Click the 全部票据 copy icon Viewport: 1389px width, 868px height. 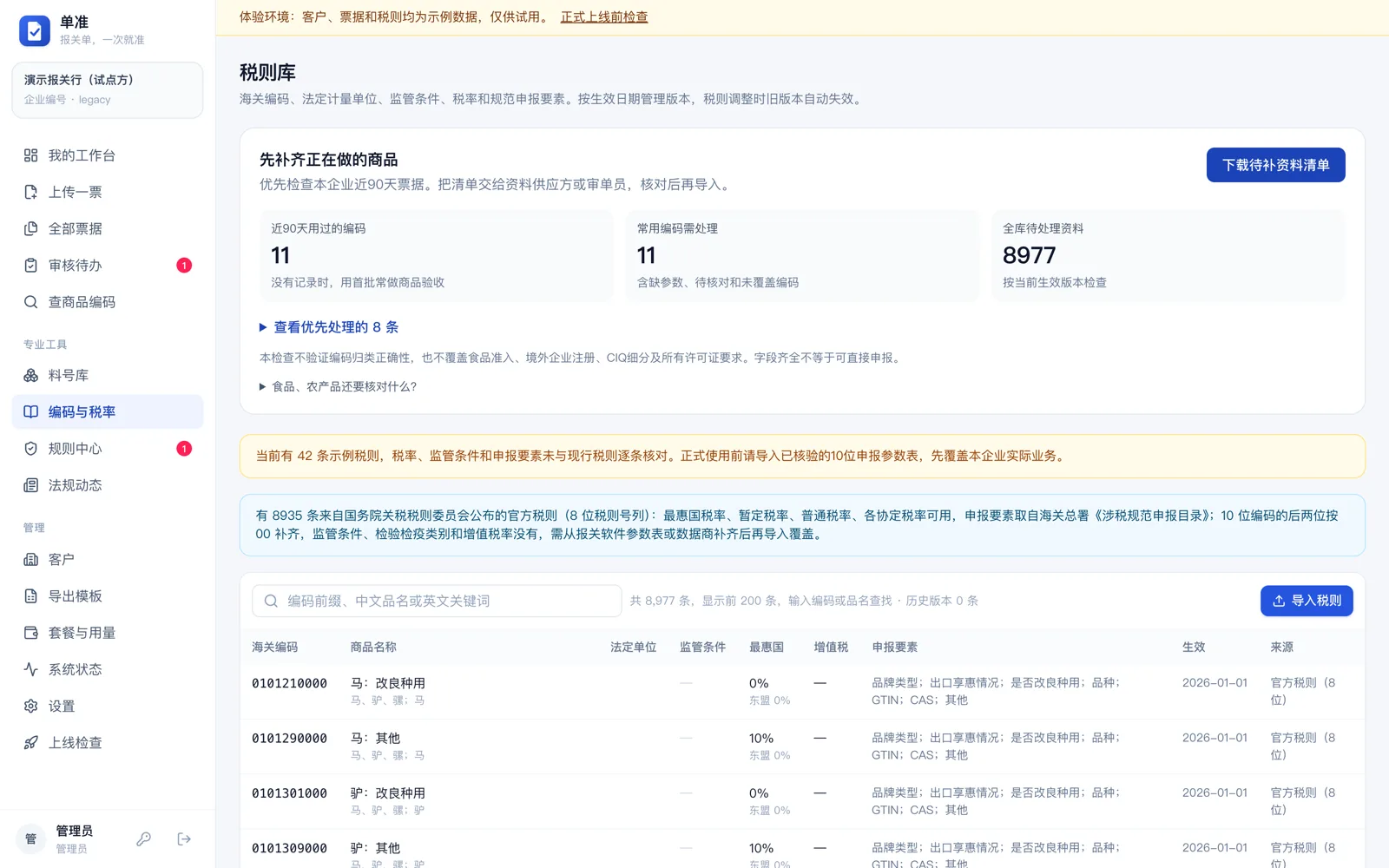(x=31, y=228)
